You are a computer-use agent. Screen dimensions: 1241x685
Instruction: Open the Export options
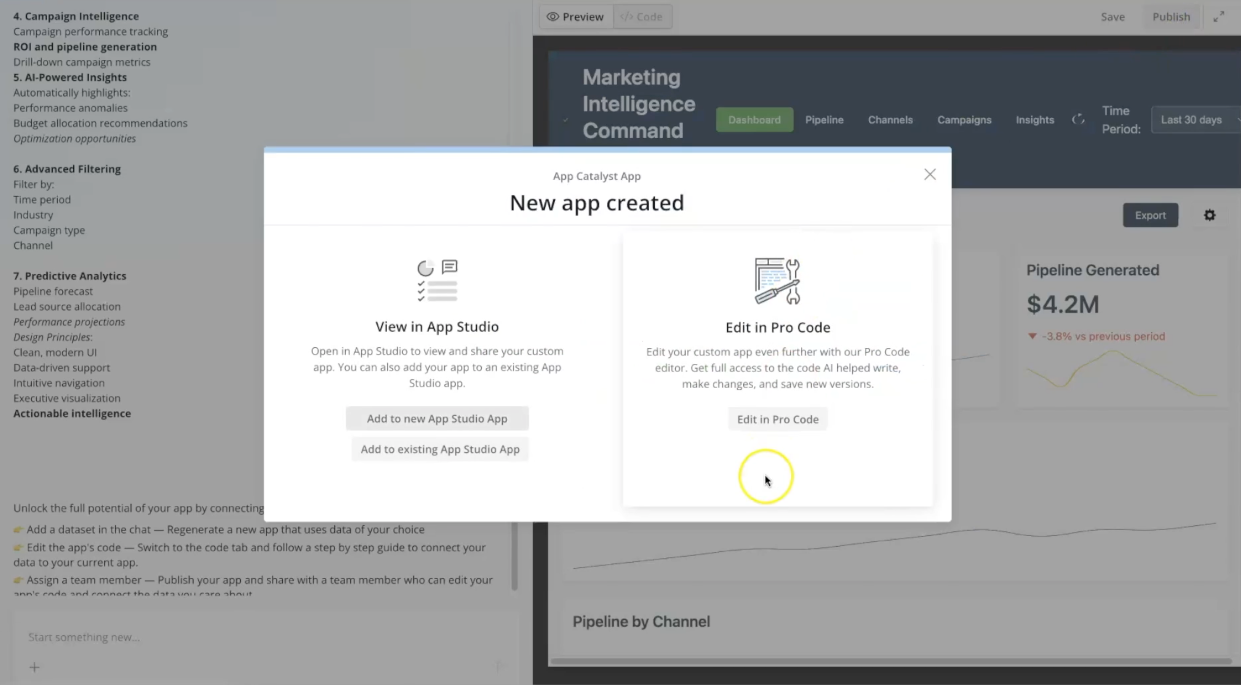coord(1150,215)
